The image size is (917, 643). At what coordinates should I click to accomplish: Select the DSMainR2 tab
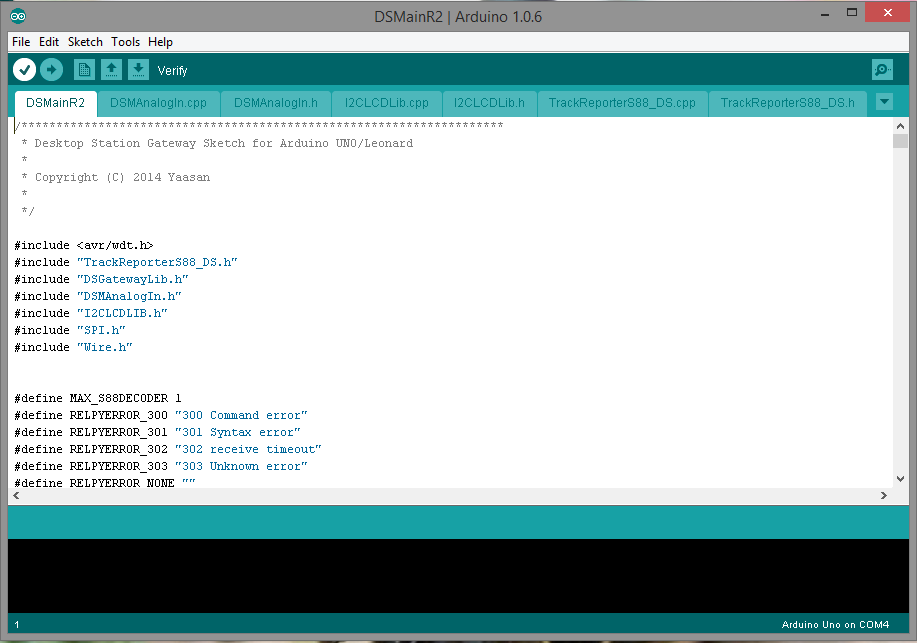coord(56,103)
